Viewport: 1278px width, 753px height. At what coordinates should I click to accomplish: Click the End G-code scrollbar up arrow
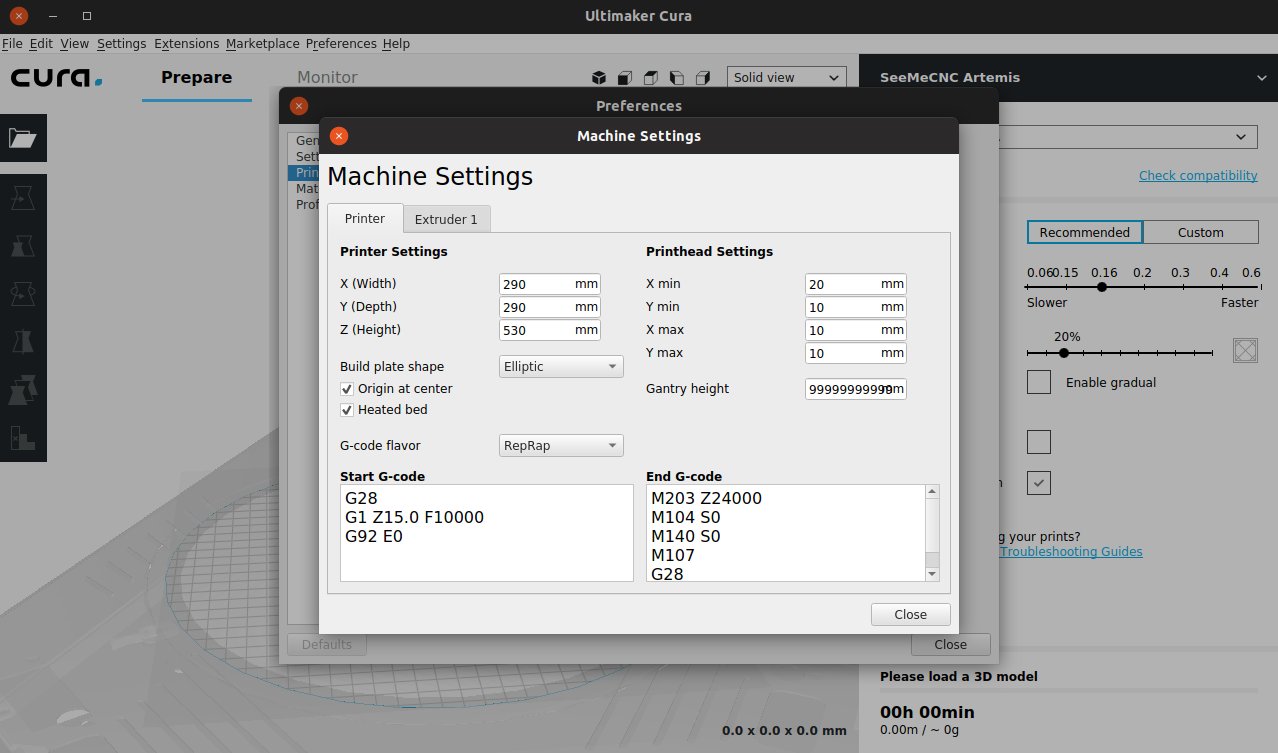tap(933, 492)
